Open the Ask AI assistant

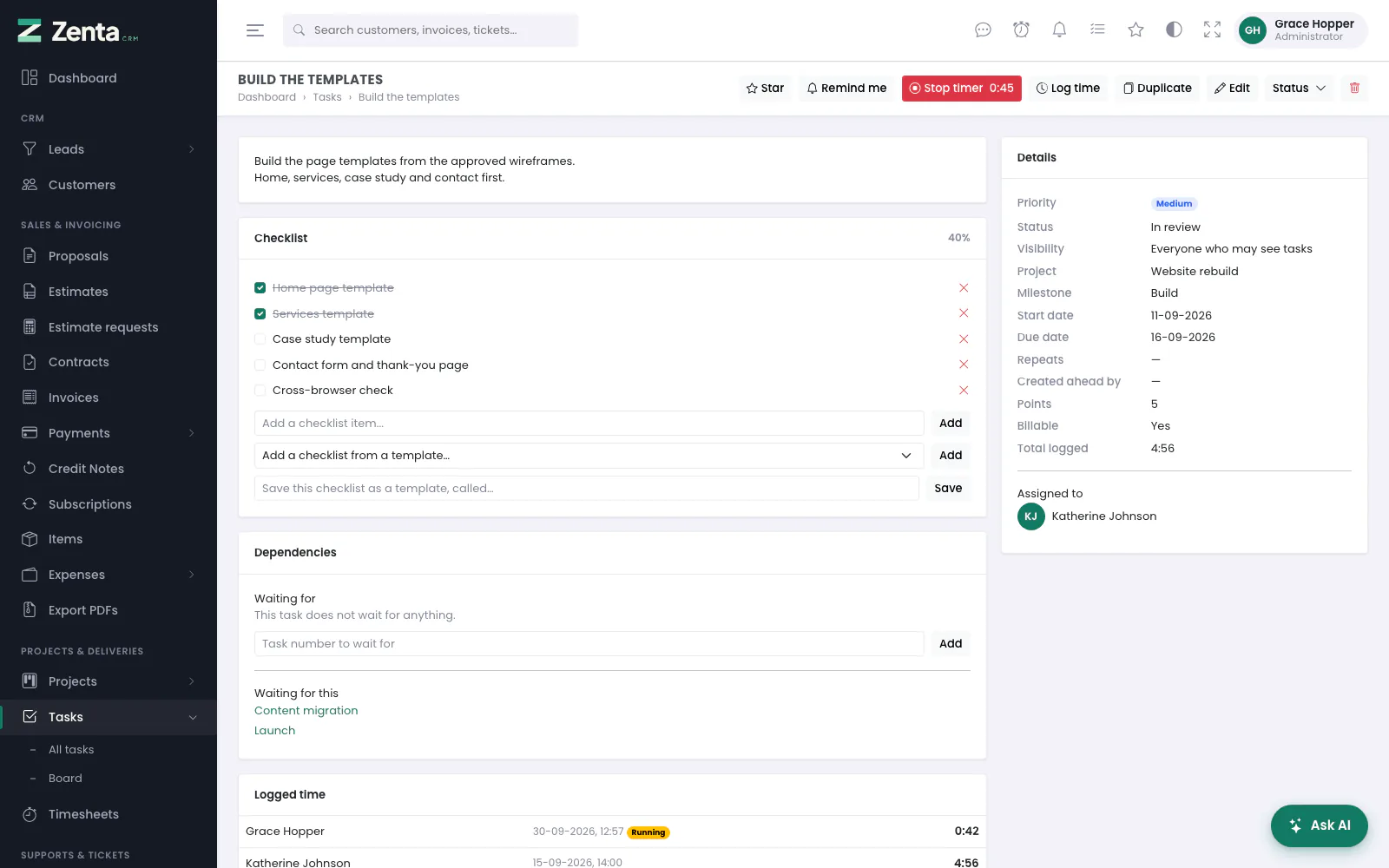(1319, 825)
